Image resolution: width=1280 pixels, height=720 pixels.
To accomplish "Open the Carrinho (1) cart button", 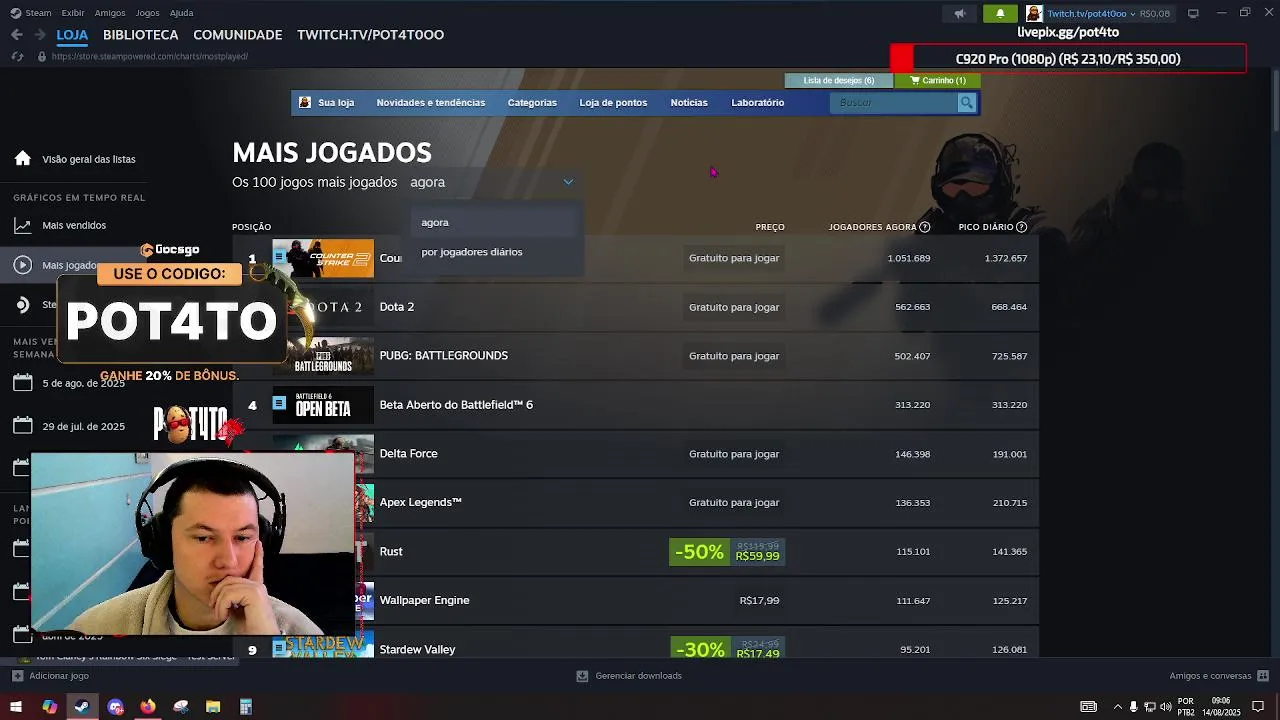I will pos(937,80).
